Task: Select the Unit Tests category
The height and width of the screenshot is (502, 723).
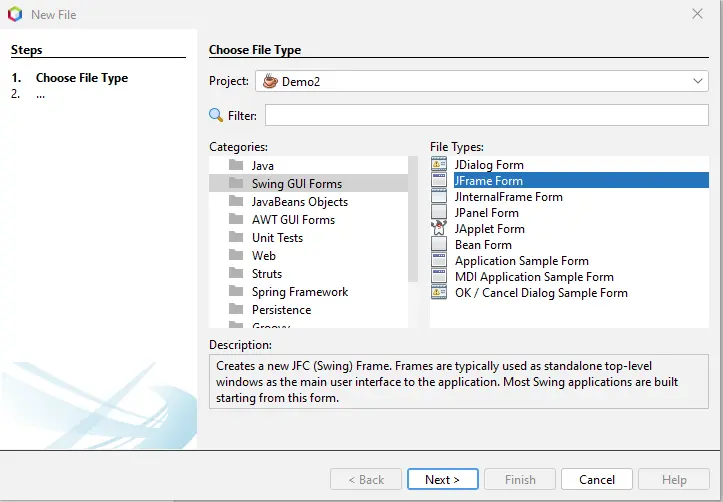Action: [x=308, y=237]
